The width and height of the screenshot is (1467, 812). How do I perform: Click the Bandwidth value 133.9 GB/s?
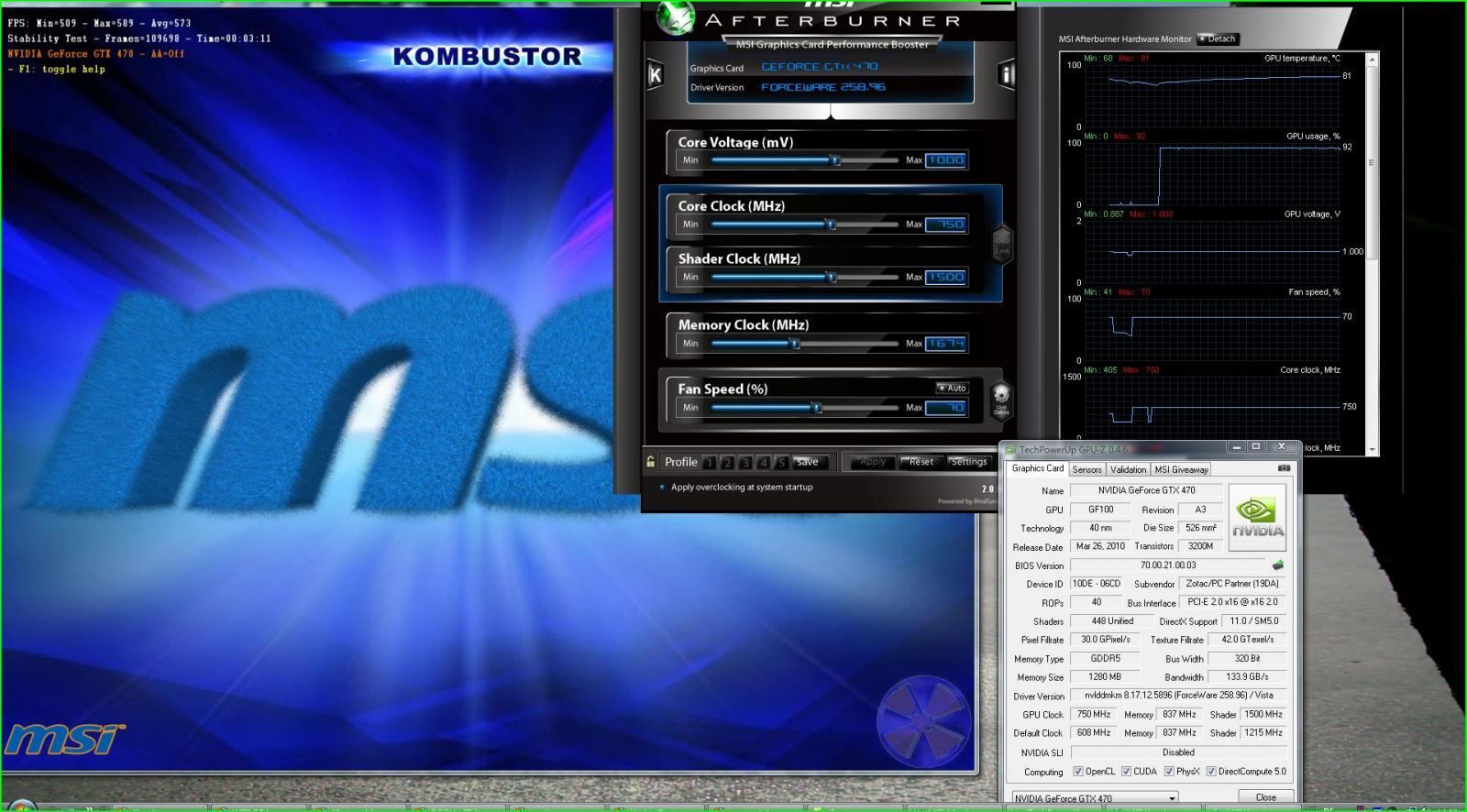[x=1248, y=677]
